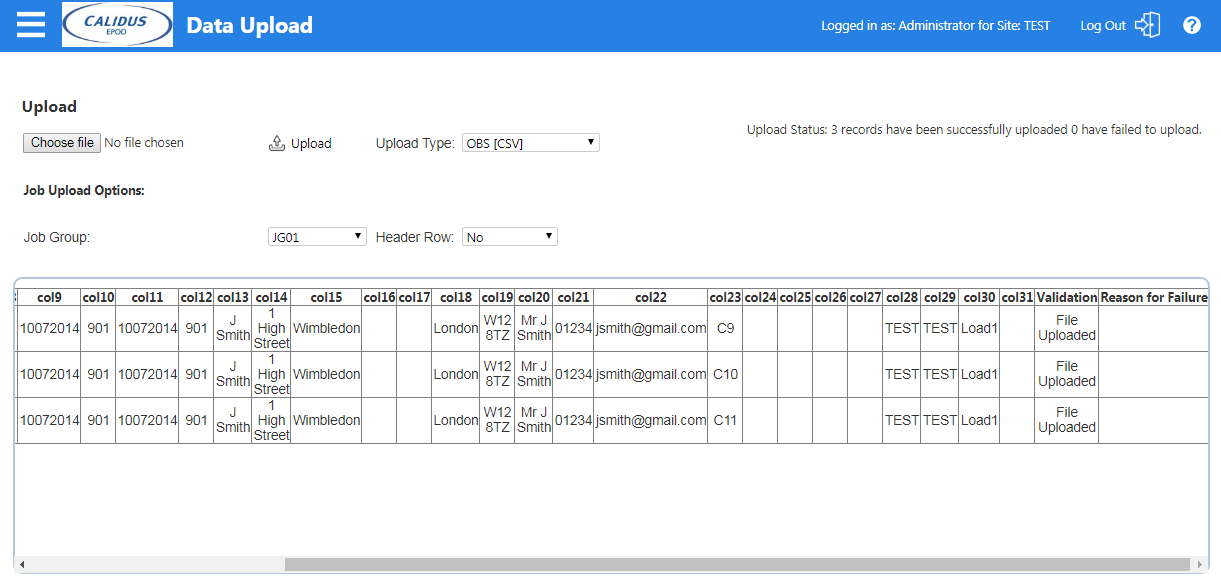Click the col15 column header
Image resolution: width=1221 pixels, height=584 pixels.
pos(326,297)
